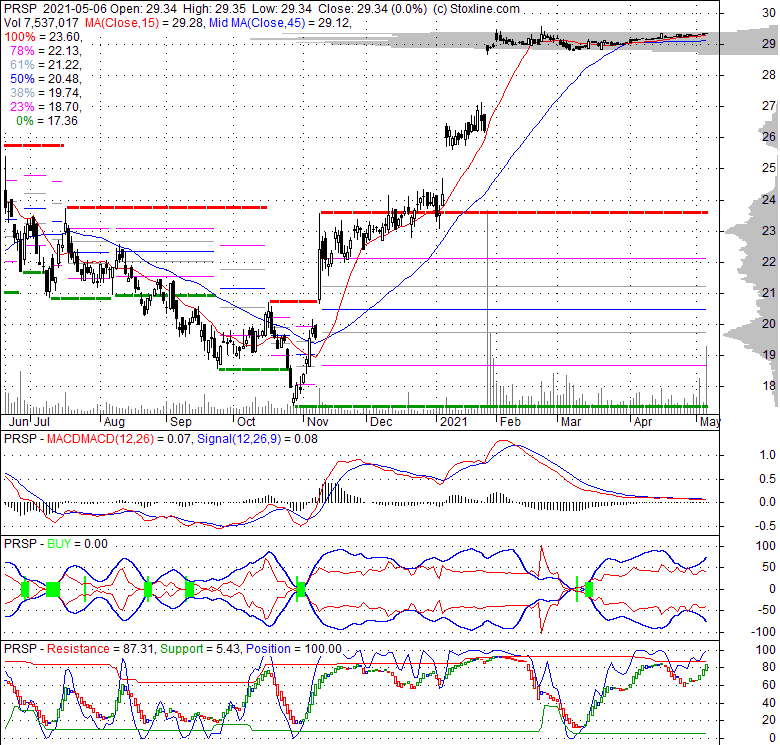Click the 'Feb' month label on time axis
The width and height of the screenshot is (780, 745).
point(510,422)
